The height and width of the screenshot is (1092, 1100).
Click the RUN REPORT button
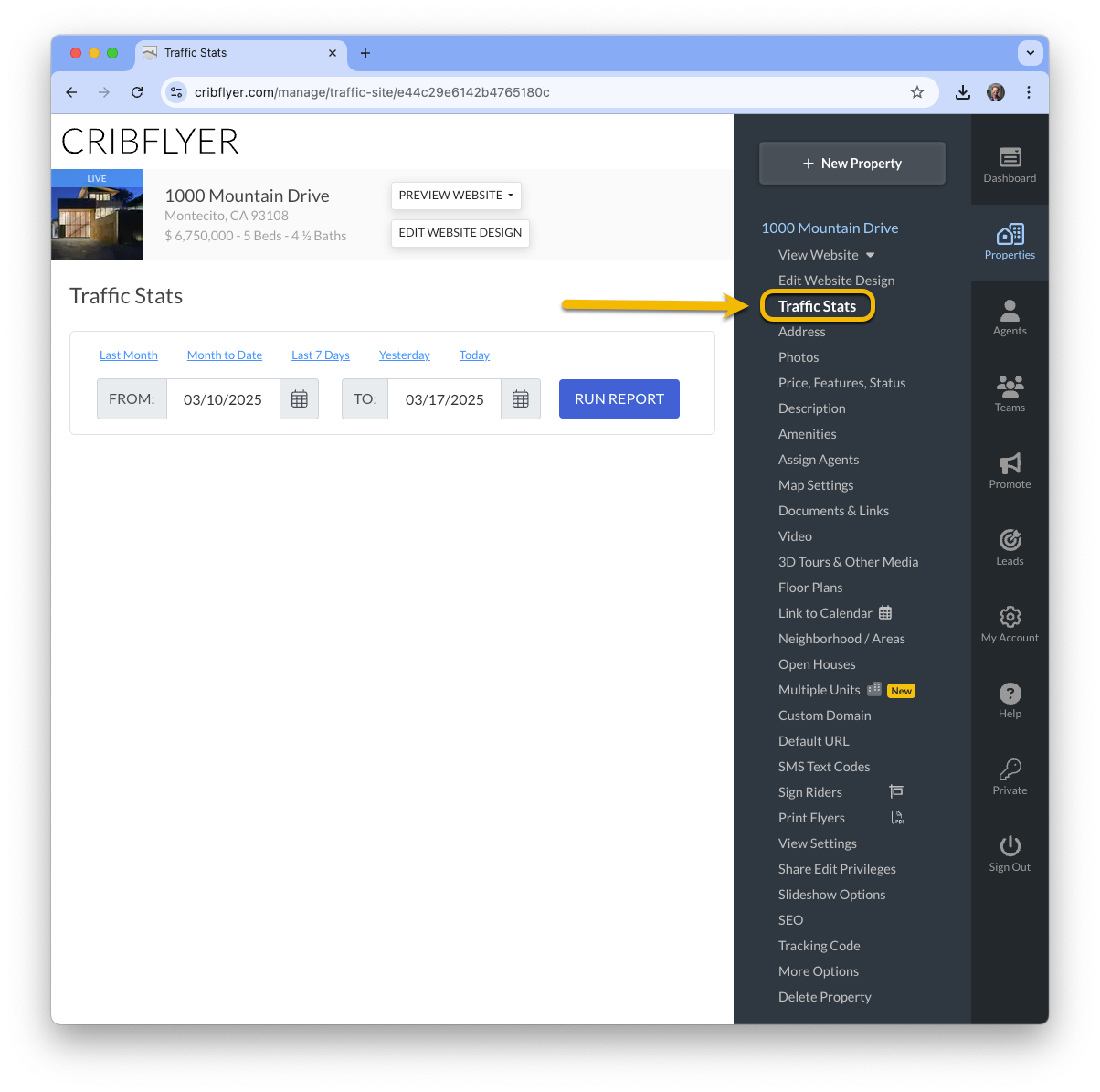click(619, 399)
